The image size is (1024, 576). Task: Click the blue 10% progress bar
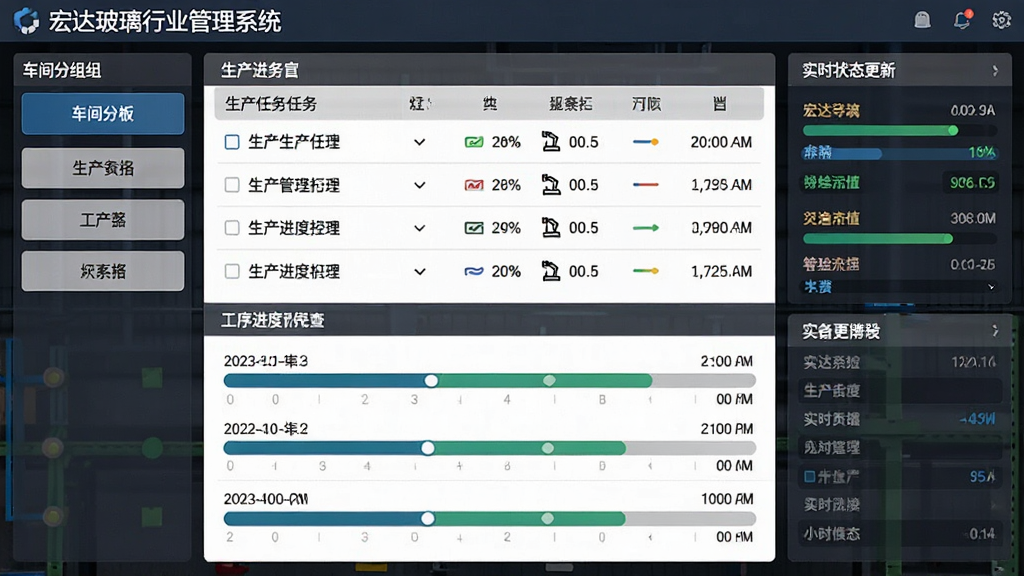(899, 153)
